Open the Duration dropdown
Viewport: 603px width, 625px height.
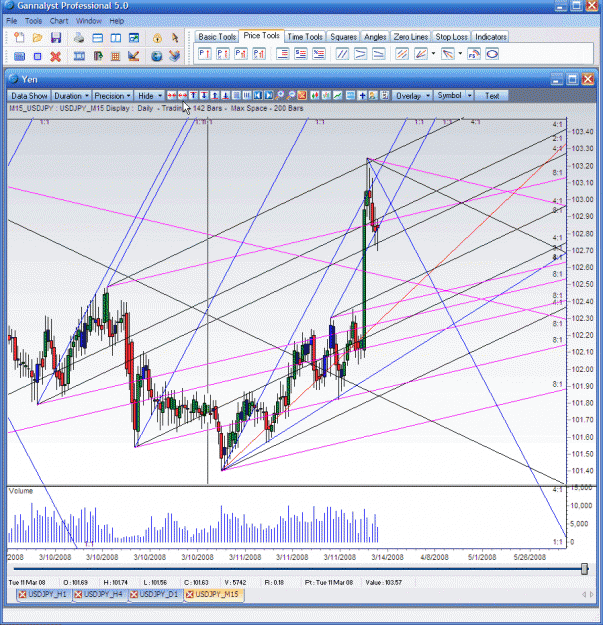(x=71, y=96)
